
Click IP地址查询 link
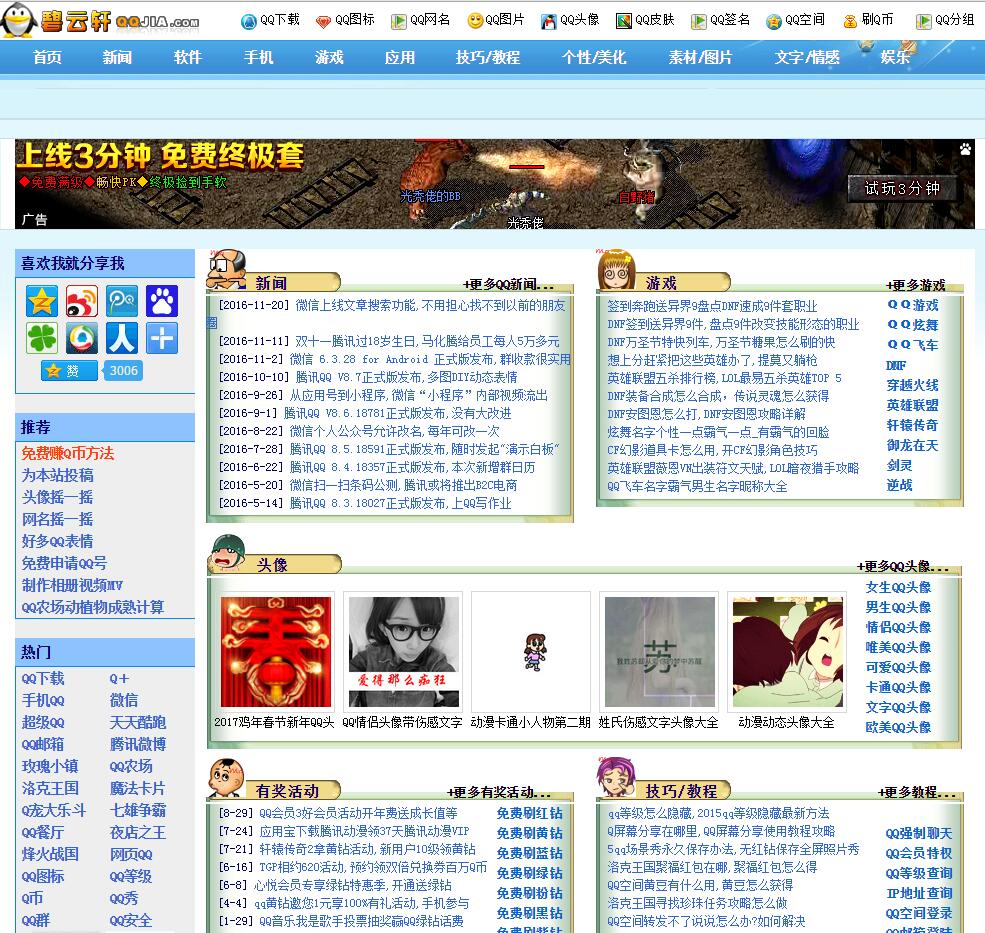(919, 893)
